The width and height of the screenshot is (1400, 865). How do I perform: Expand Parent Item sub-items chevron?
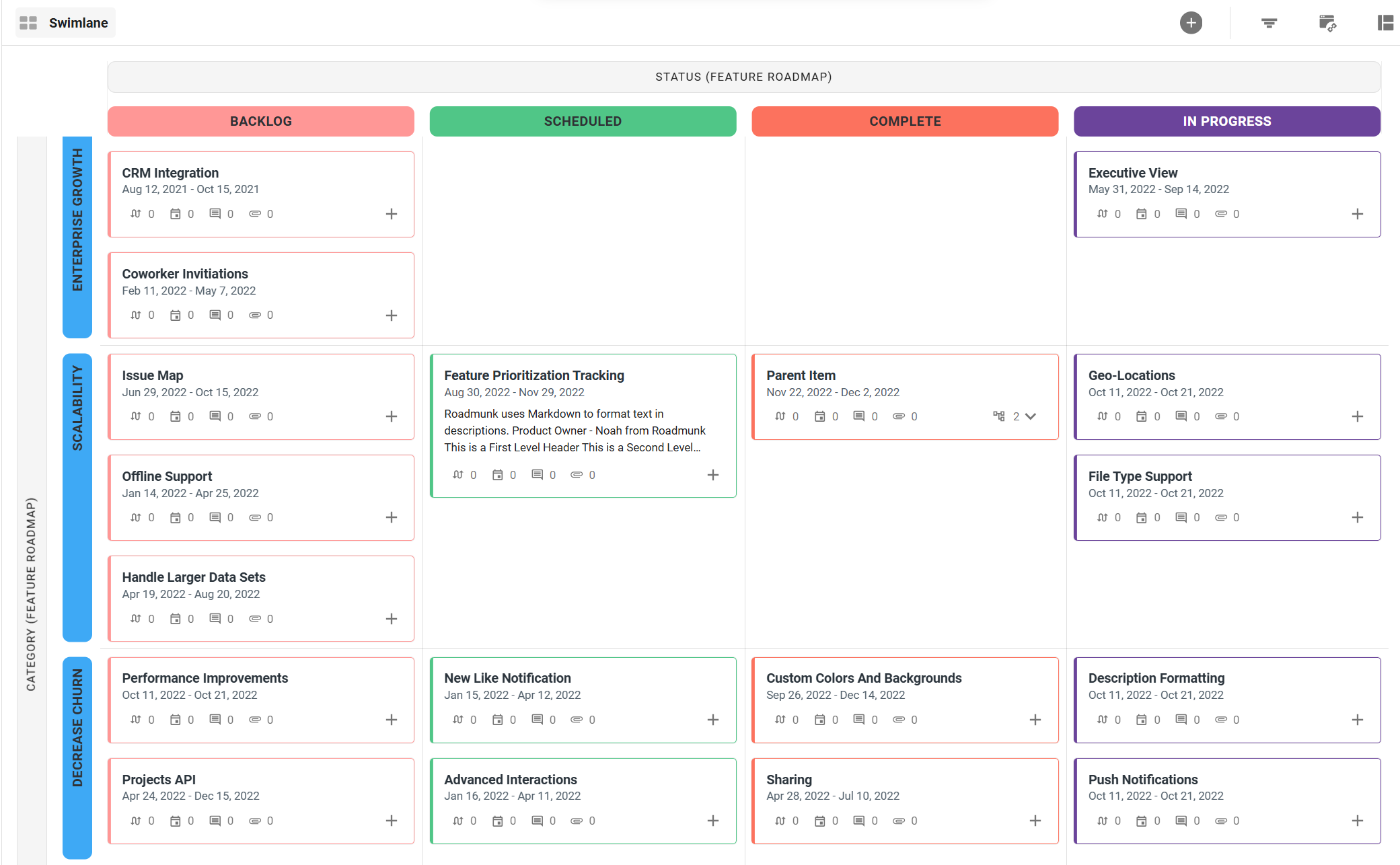(x=1031, y=416)
